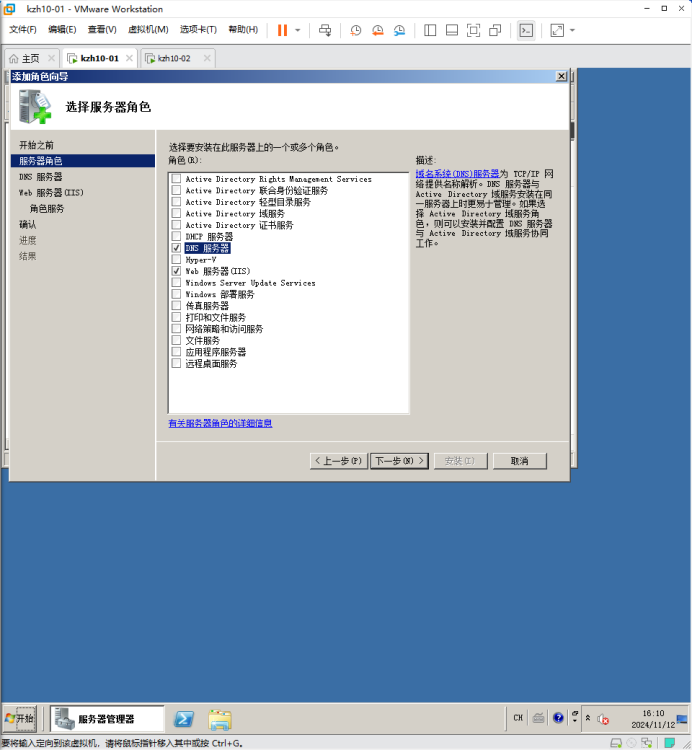Select Web 服务器(IIS) wizard step
Screen dimensions: 693x750
click(x=51, y=193)
